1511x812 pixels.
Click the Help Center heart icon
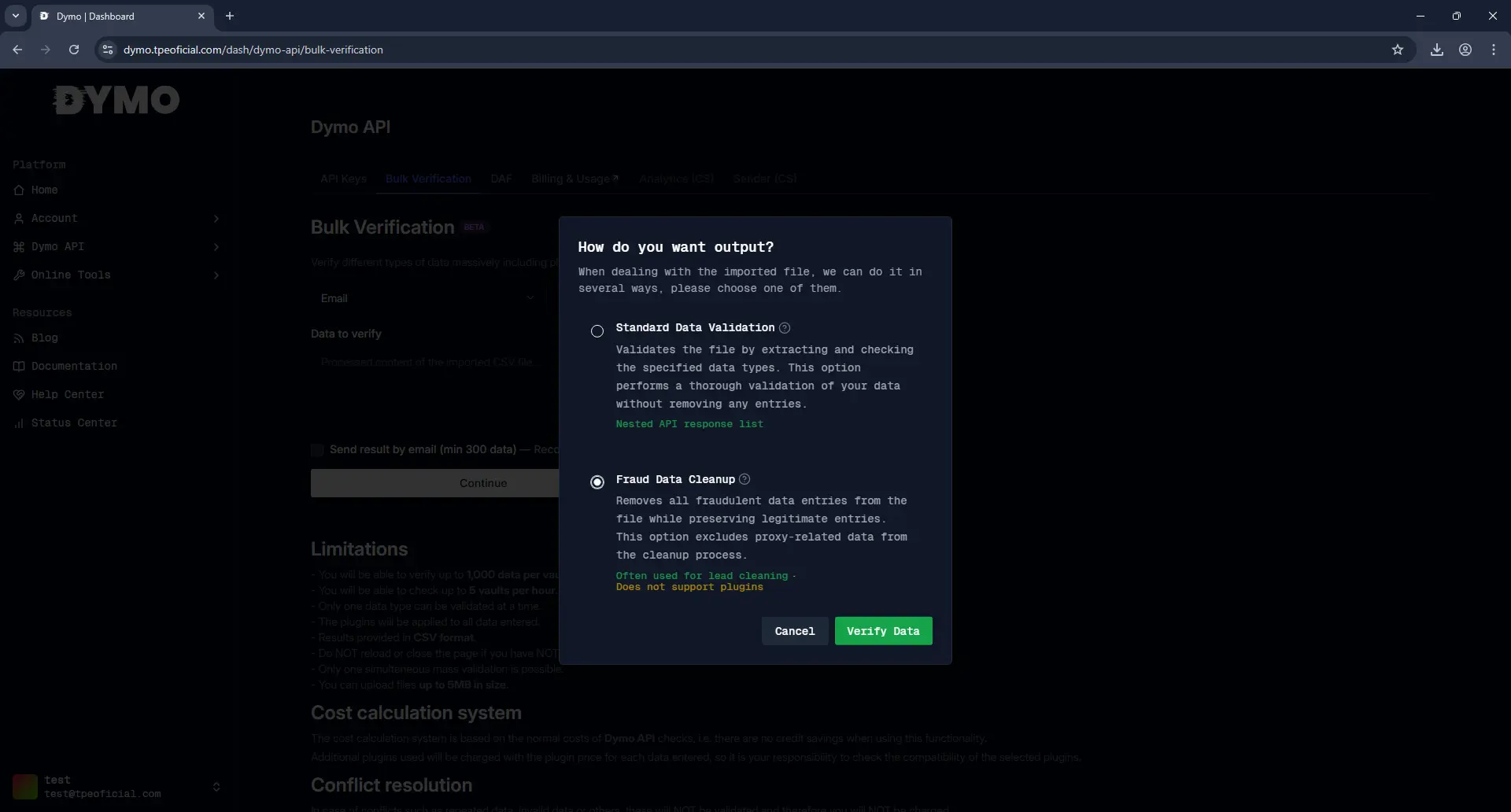click(x=19, y=395)
